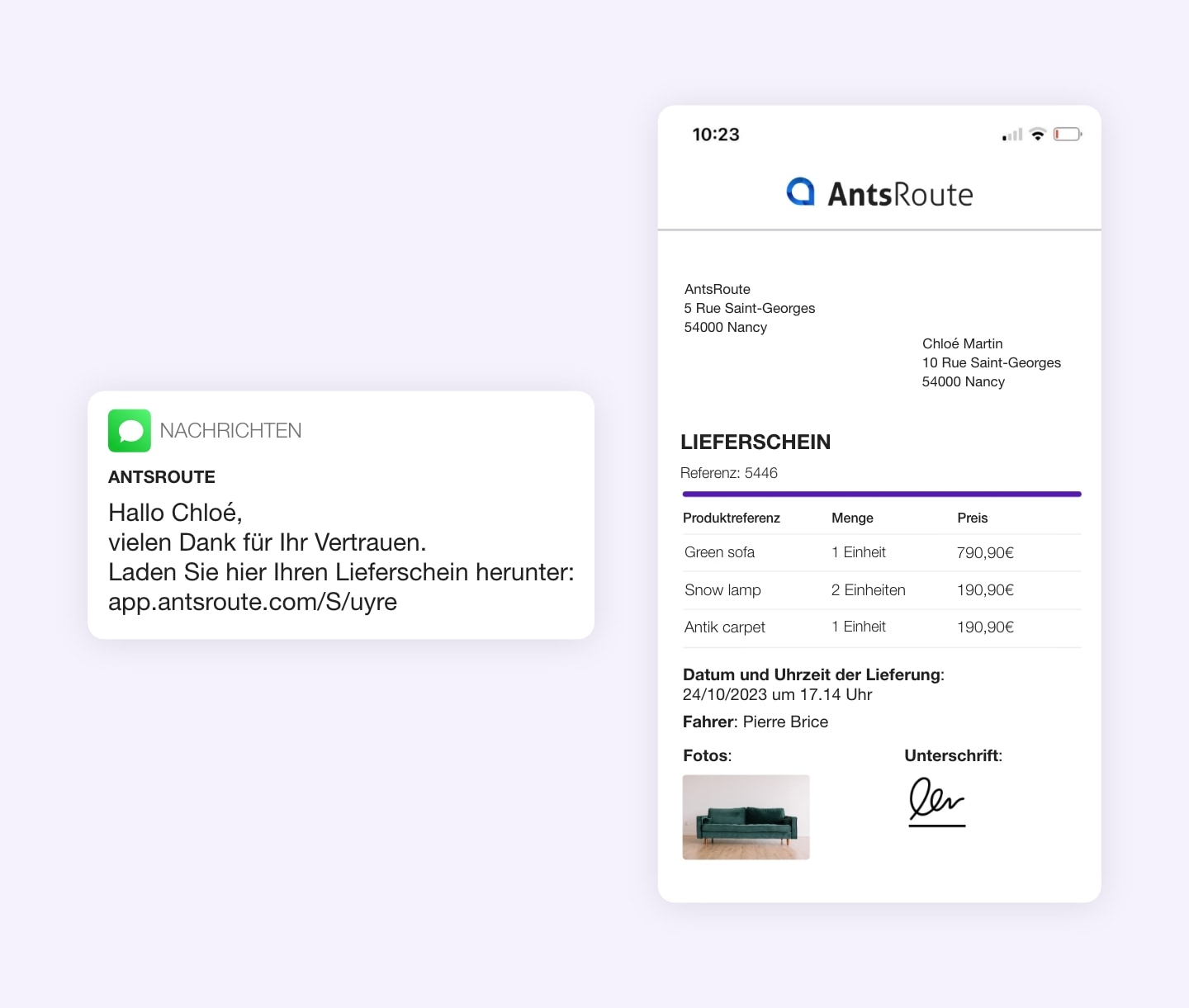The width and height of the screenshot is (1189, 1008).
Task: Click the Produktreferenz column header
Action: (x=732, y=518)
